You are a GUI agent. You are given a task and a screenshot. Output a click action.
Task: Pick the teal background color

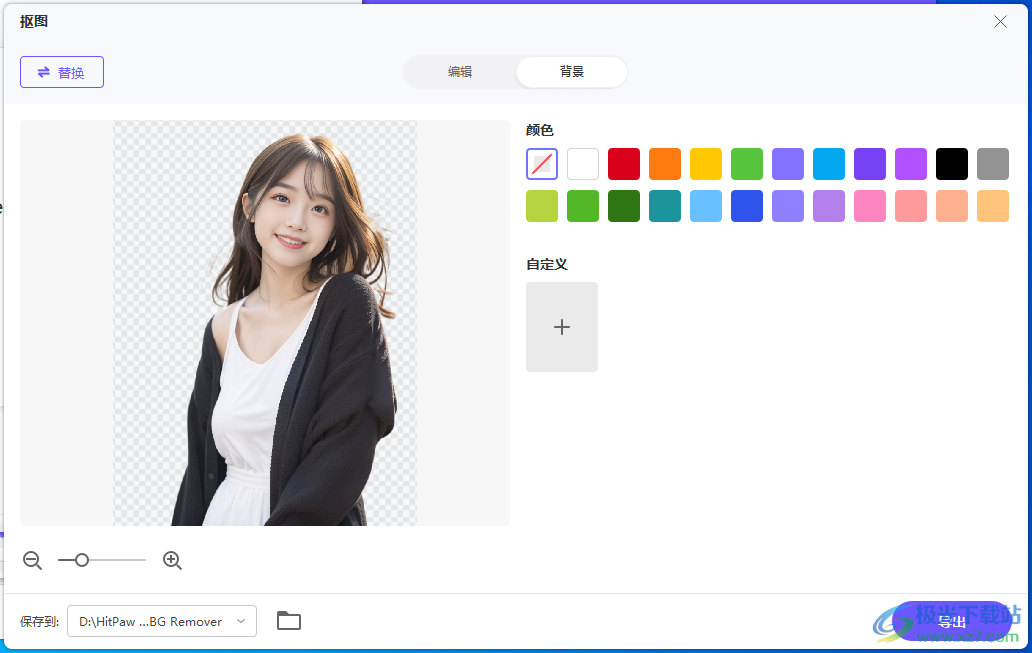click(x=664, y=206)
